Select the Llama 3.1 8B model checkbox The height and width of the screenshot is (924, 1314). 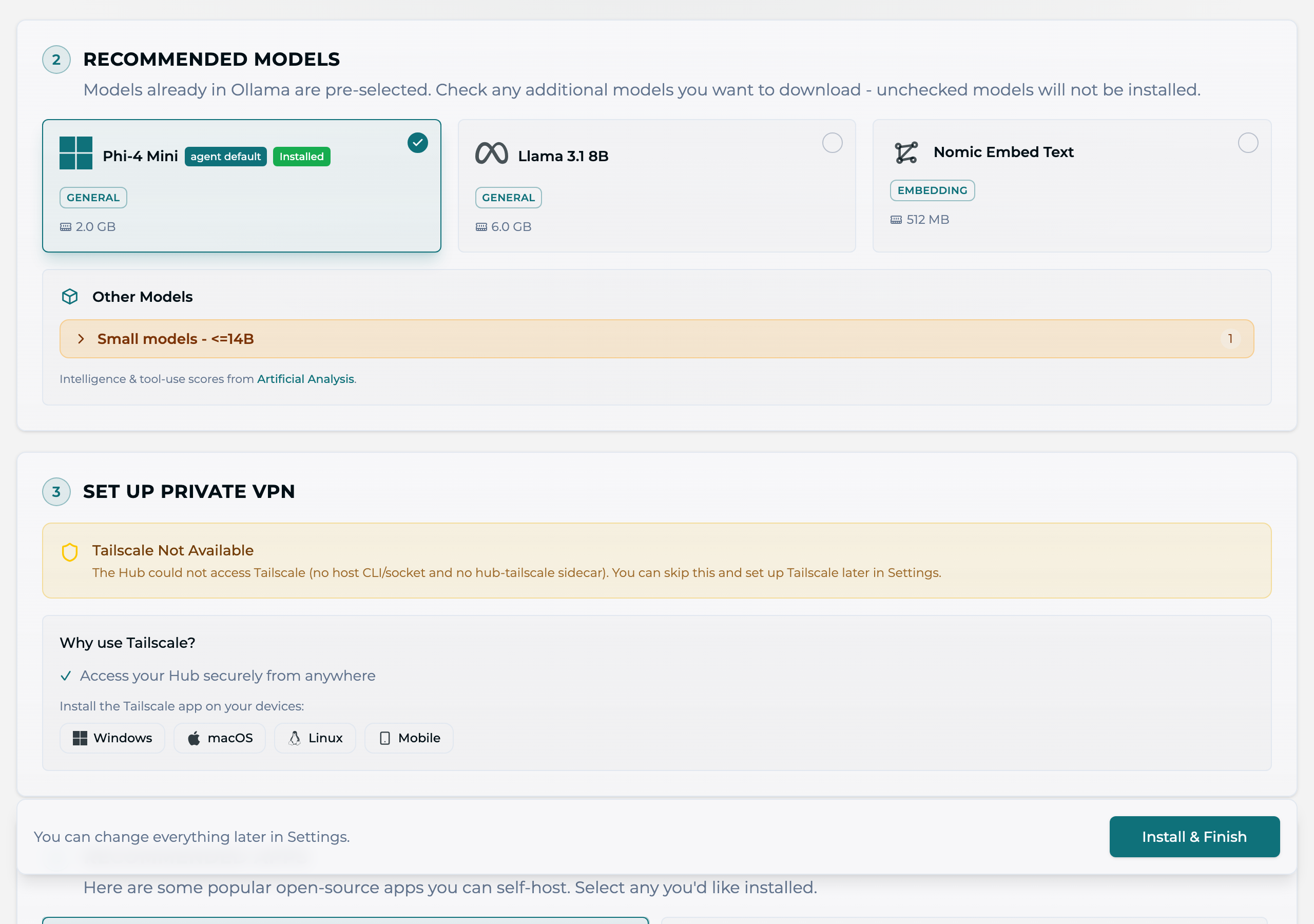833,143
